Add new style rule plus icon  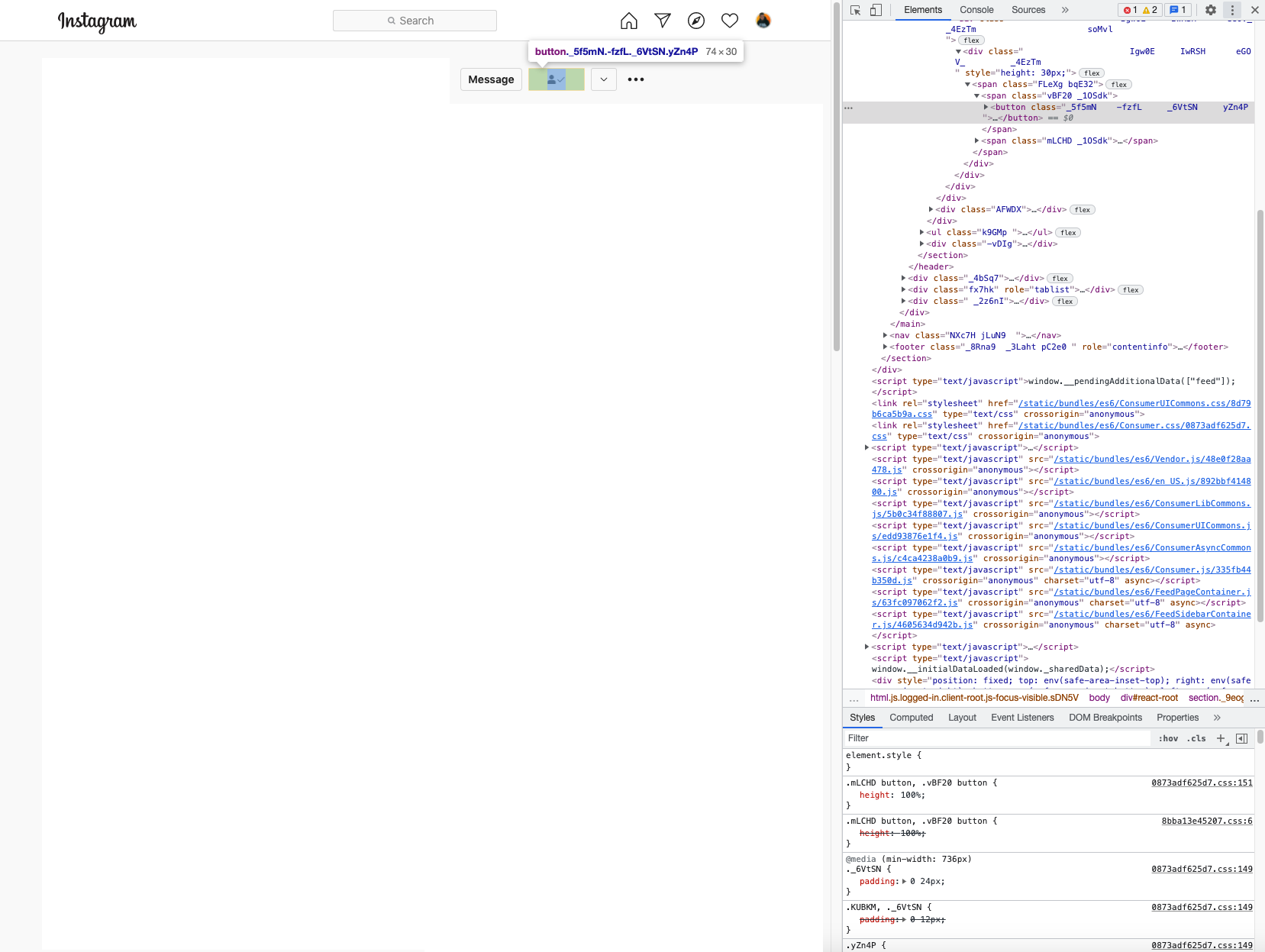[1221, 738]
